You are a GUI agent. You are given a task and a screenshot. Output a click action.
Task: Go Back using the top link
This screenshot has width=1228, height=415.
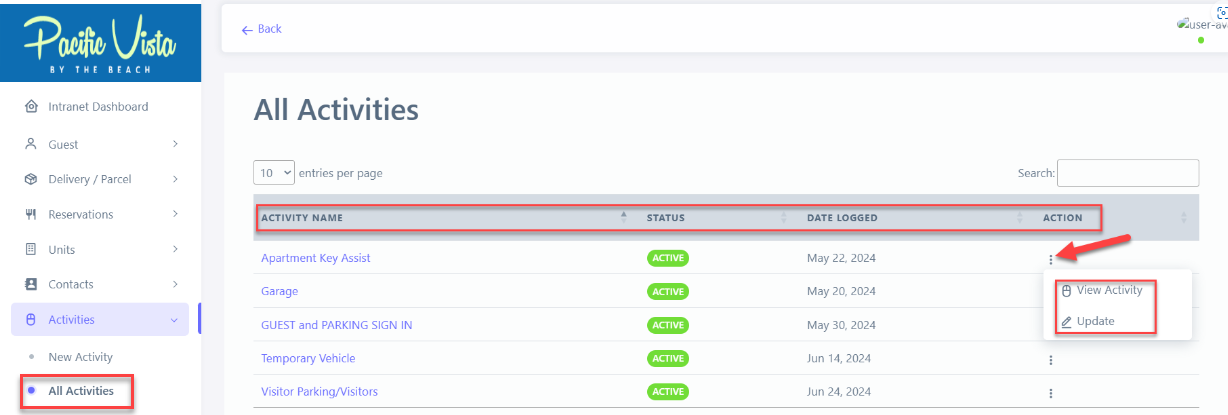click(x=262, y=29)
